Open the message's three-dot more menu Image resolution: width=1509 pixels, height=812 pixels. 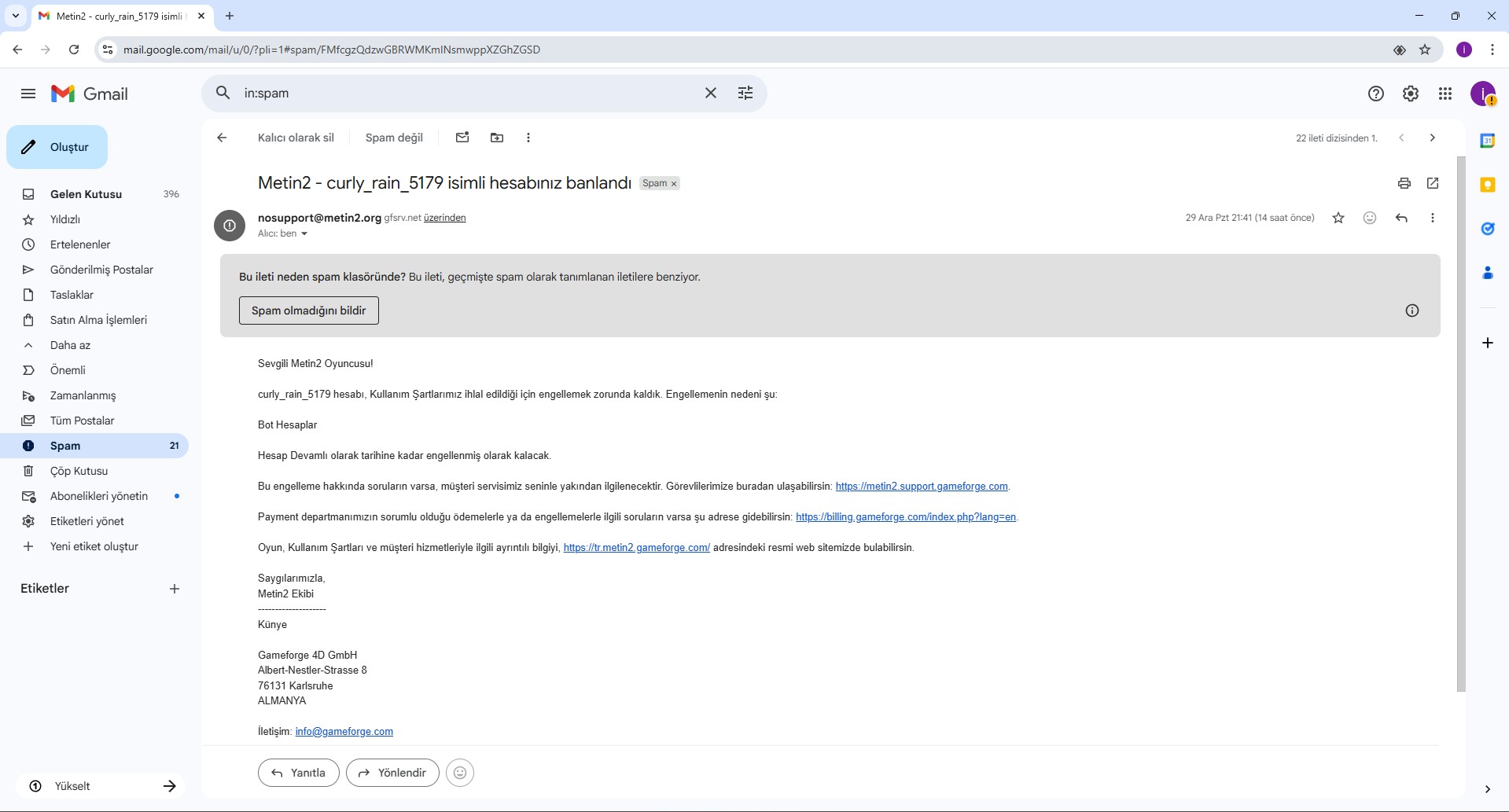pos(1433,218)
